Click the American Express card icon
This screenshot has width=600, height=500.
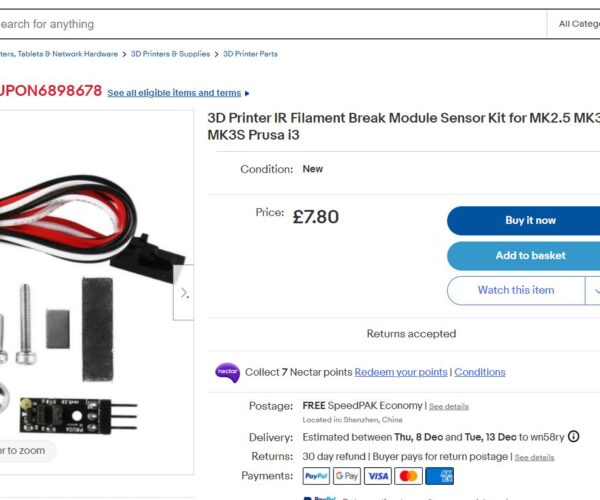(439, 476)
